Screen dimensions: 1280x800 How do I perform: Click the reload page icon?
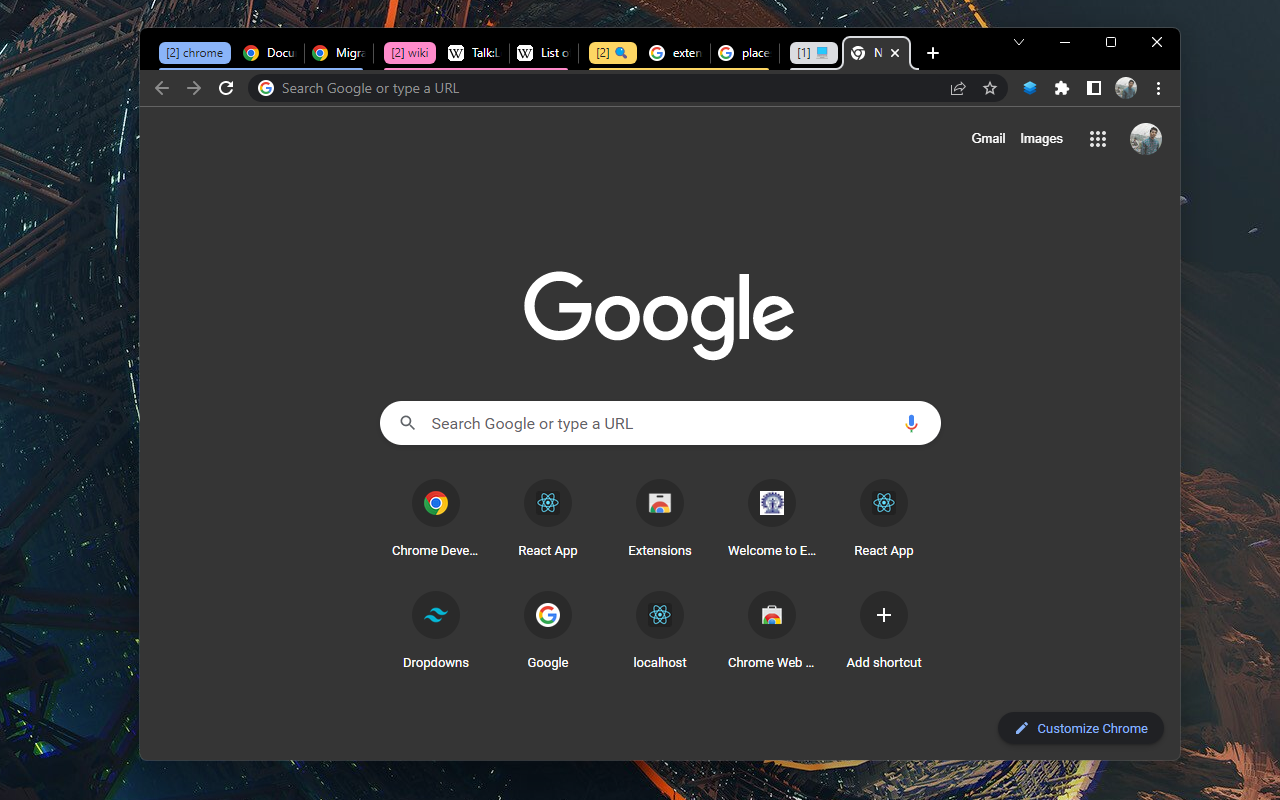226,88
